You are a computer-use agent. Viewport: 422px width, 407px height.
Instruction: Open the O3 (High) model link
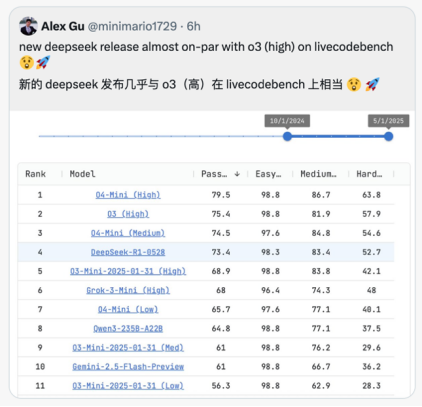click(128, 214)
